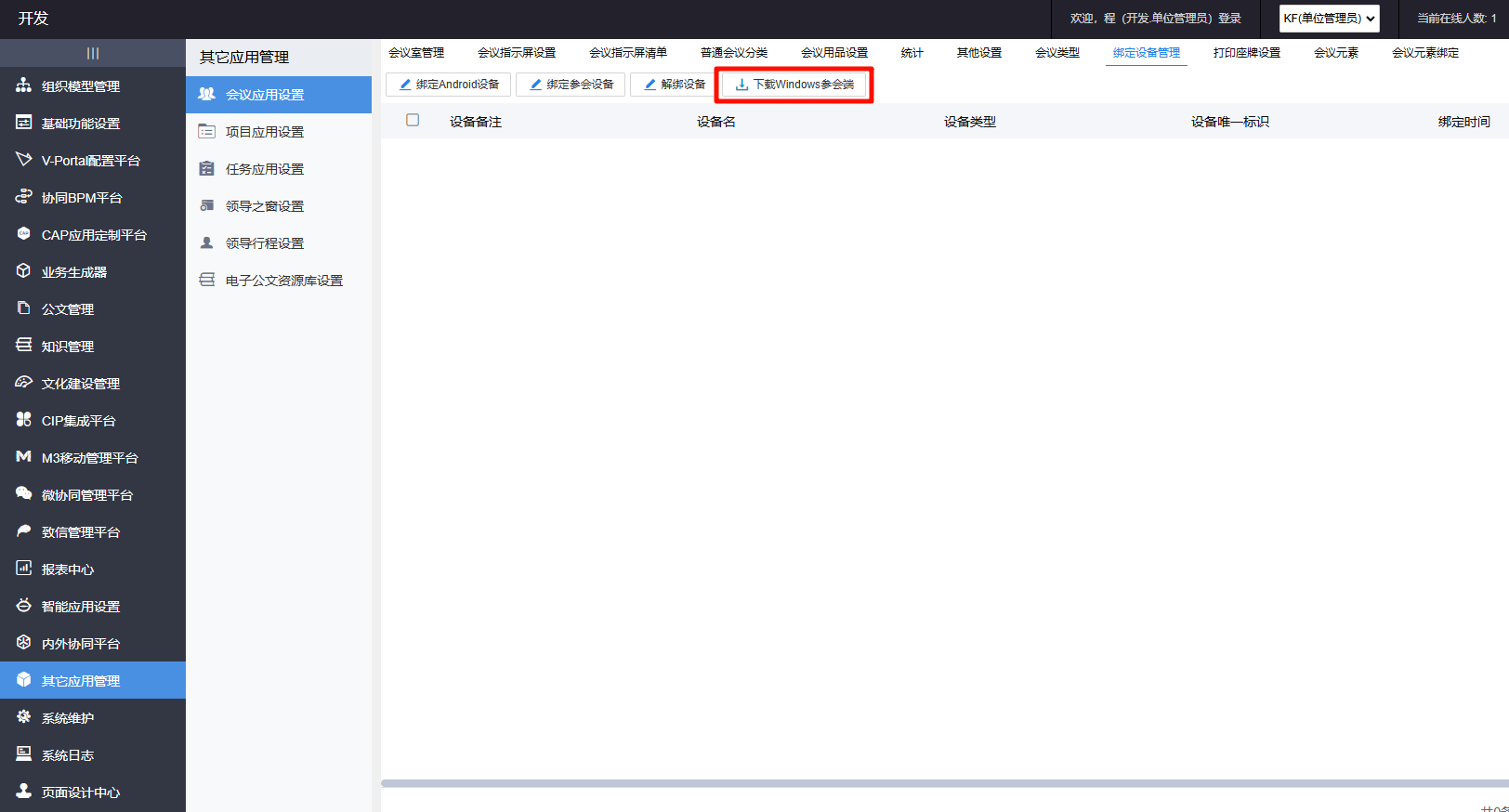Click the 绑定Android设备 button

pyautogui.click(x=449, y=85)
